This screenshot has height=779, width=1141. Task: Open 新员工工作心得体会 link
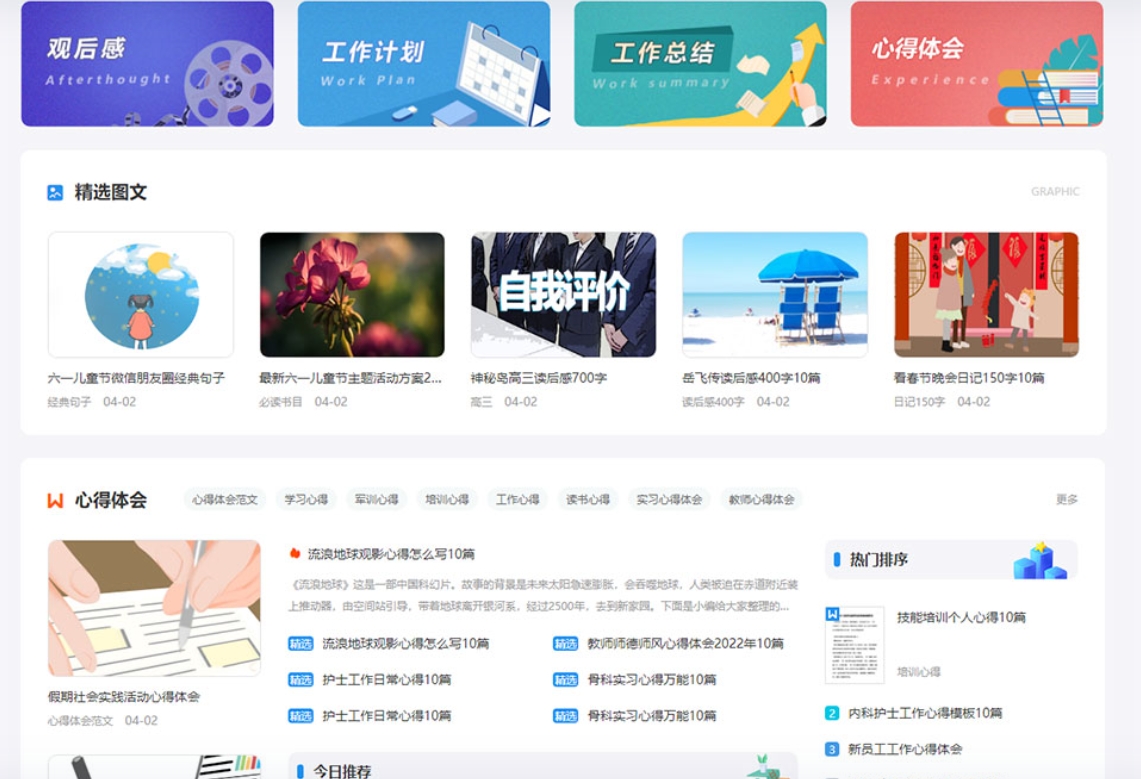point(905,749)
